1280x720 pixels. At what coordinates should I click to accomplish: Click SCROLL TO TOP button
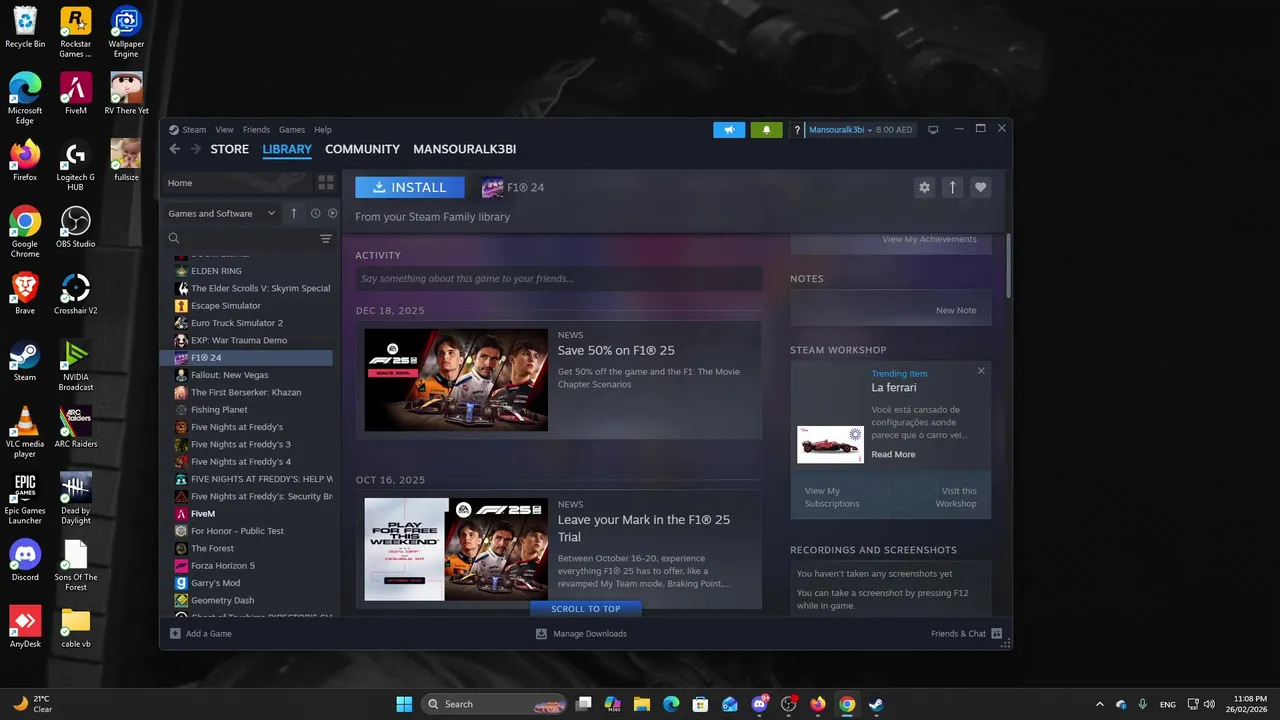tap(586, 608)
